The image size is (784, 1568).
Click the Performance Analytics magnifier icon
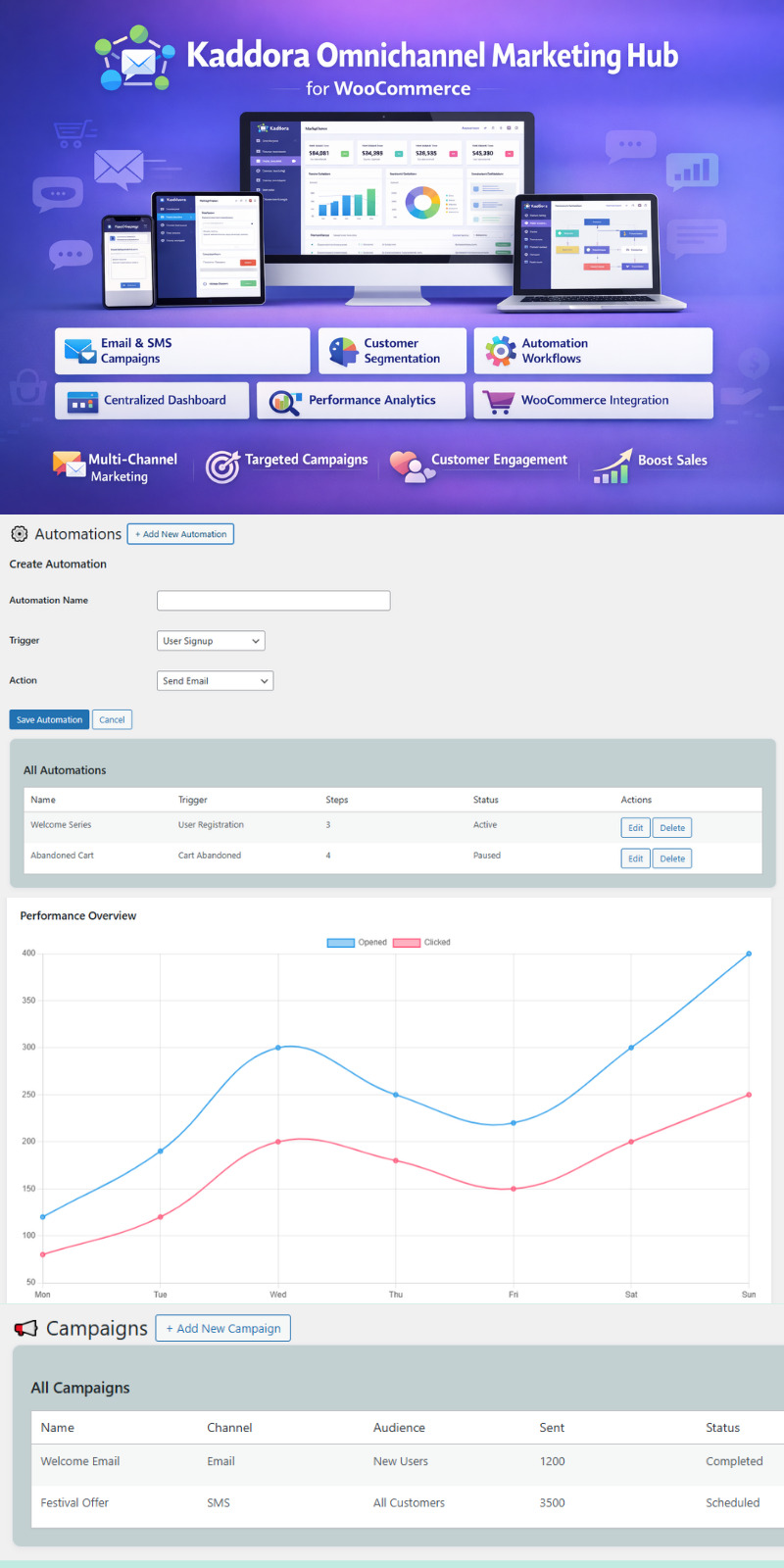pos(285,402)
